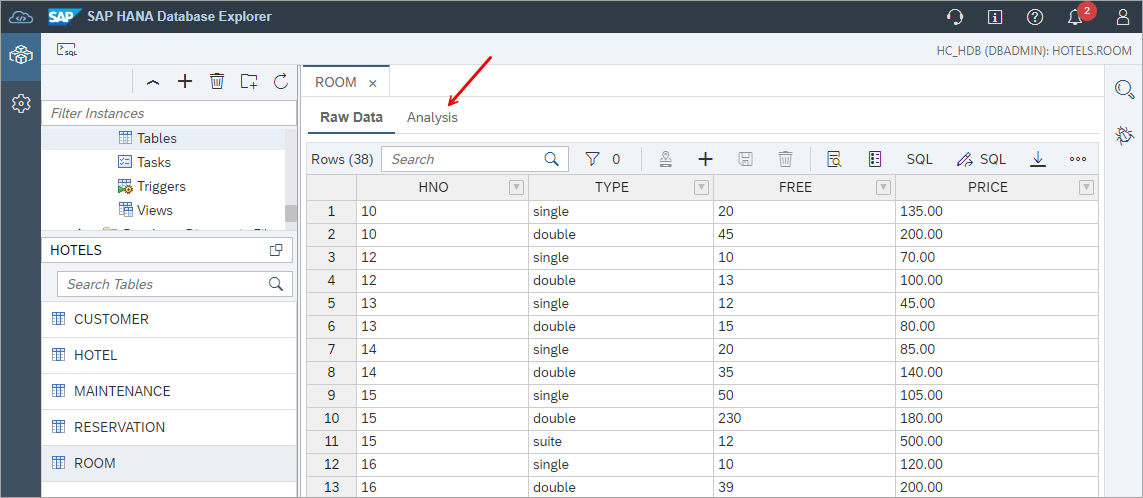Select Views in the catalog tree
The width and height of the screenshot is (1143, 498).
coord(155,210)
